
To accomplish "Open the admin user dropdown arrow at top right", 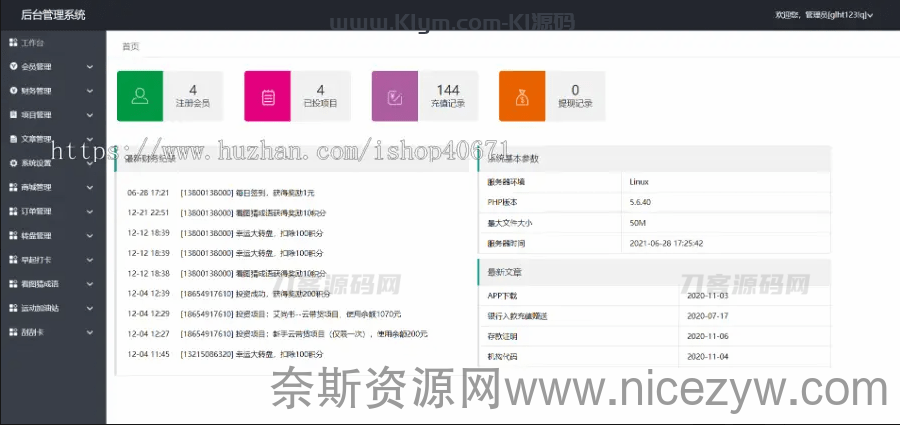I will point(870,16).
